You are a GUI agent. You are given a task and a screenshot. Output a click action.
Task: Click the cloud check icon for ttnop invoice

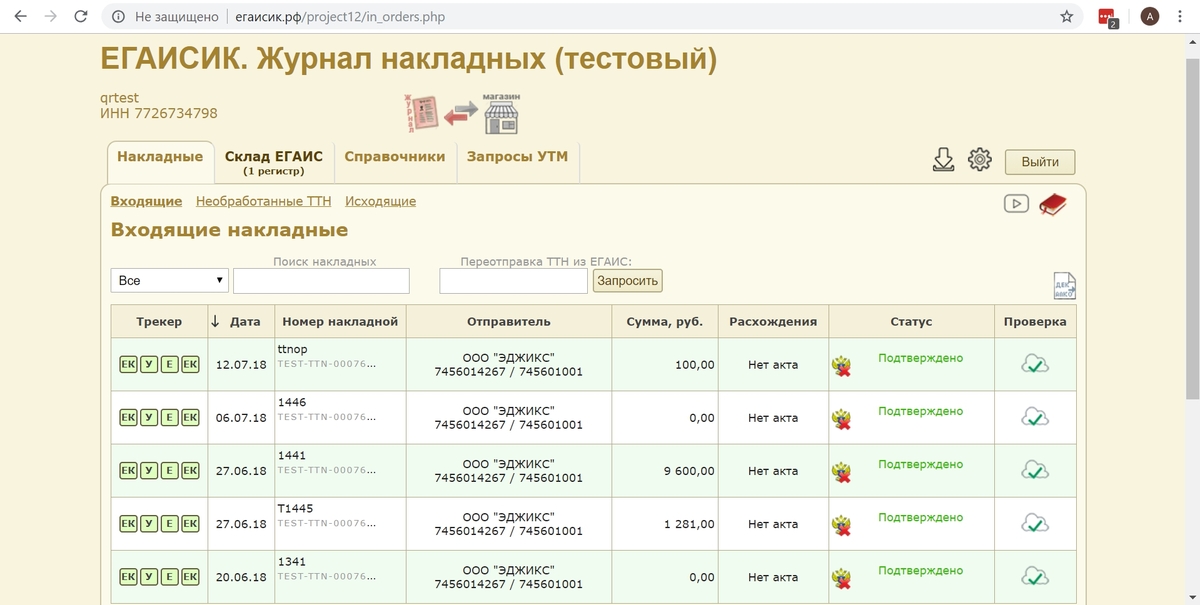(1035, 364)
